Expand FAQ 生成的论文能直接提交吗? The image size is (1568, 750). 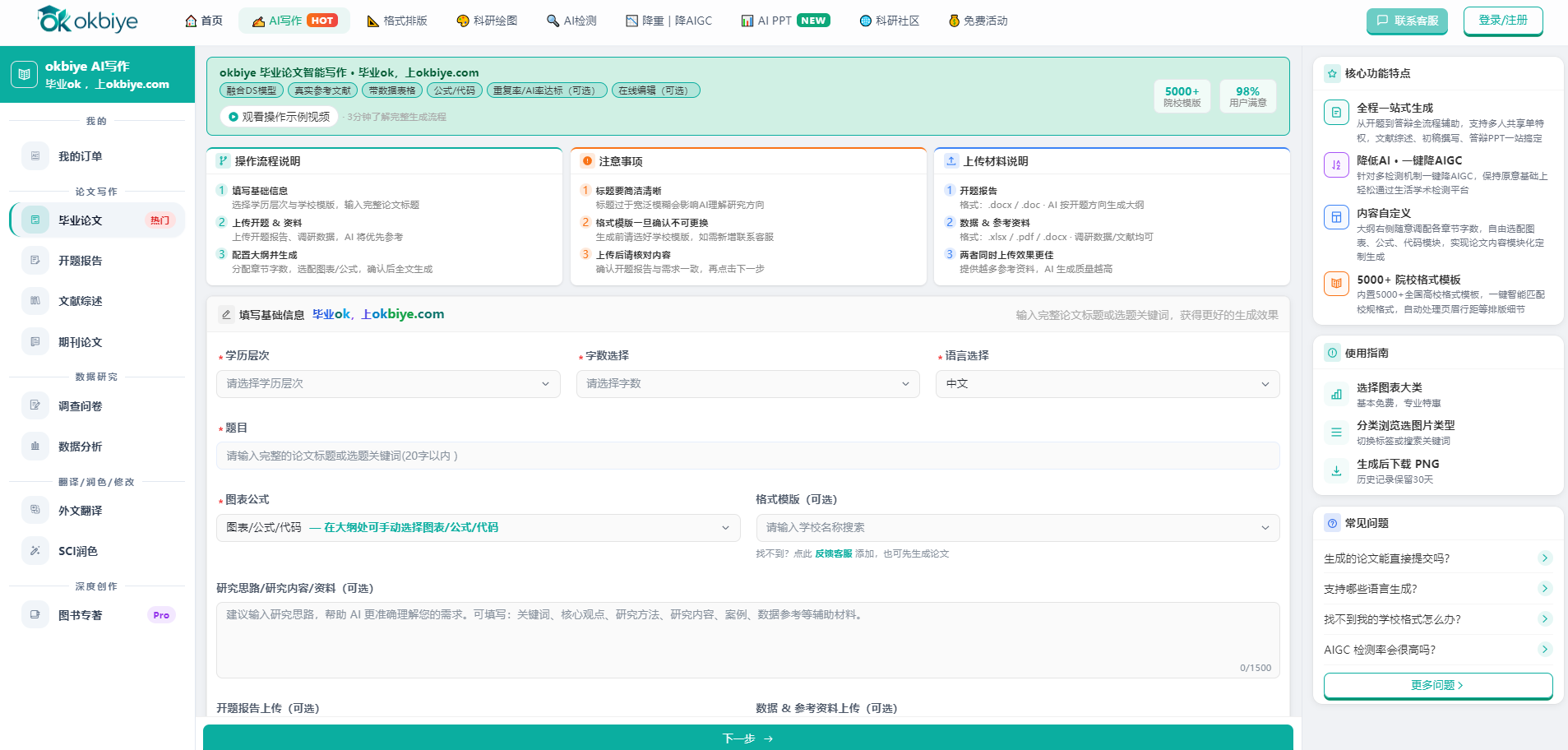(x=1438, y=558)
